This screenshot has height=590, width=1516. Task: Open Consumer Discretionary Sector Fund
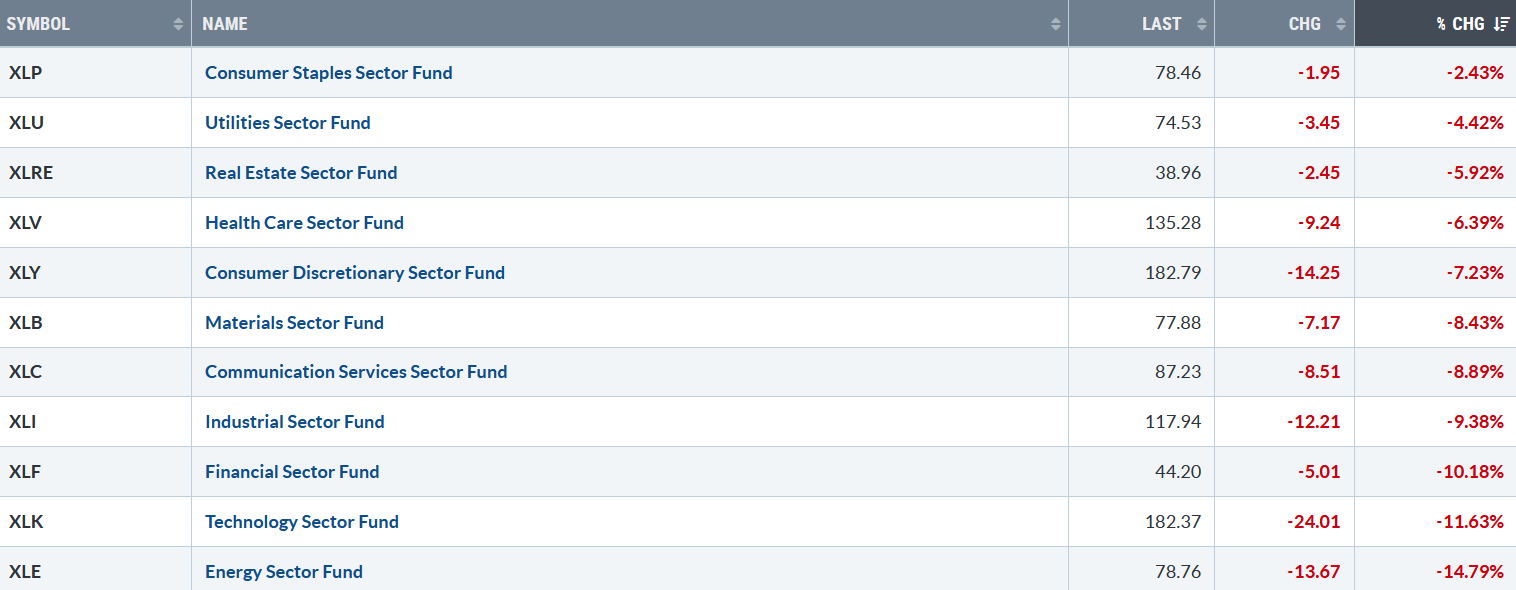click(355, 273)
